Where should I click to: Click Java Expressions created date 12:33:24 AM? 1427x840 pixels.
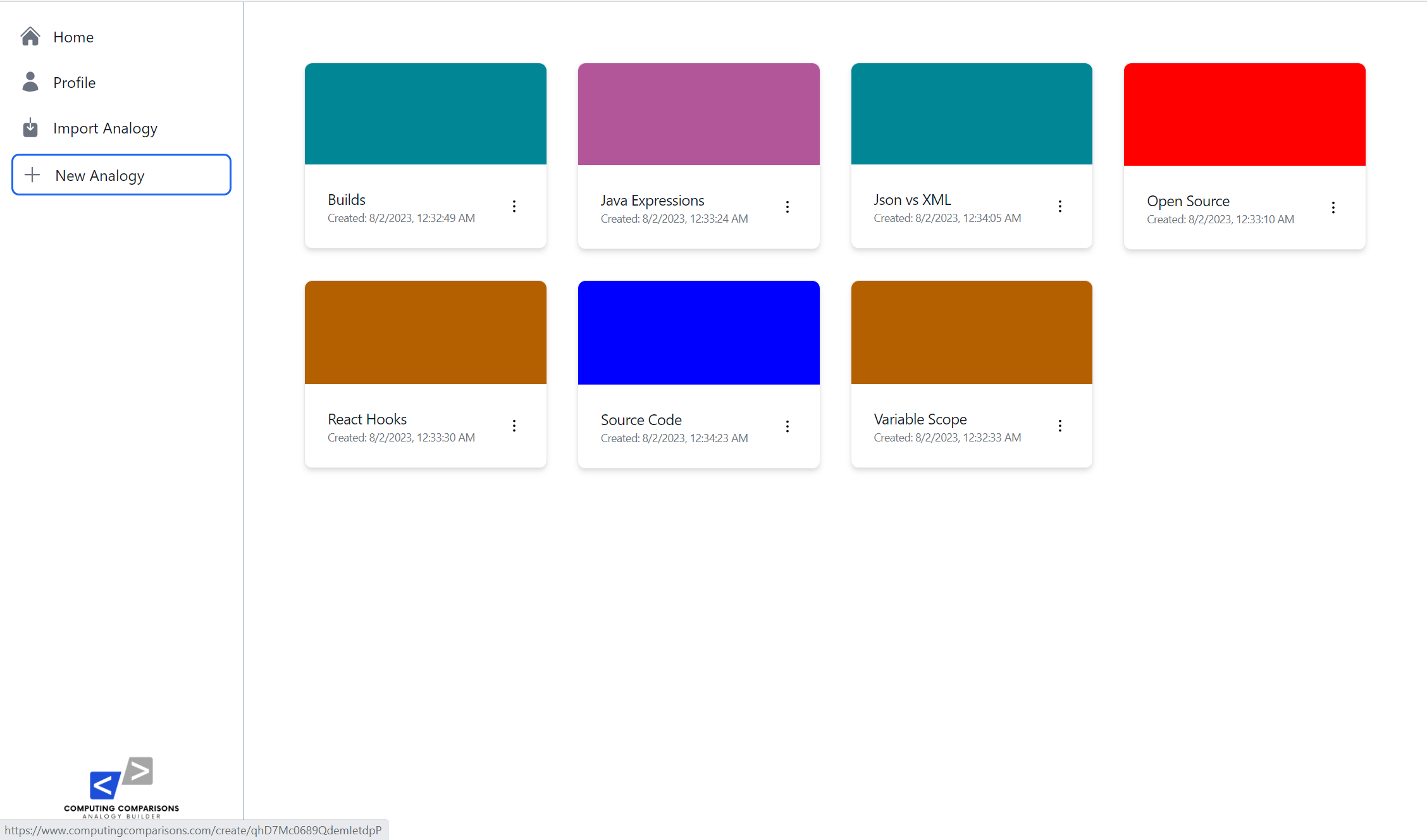(x=674, y=219)
